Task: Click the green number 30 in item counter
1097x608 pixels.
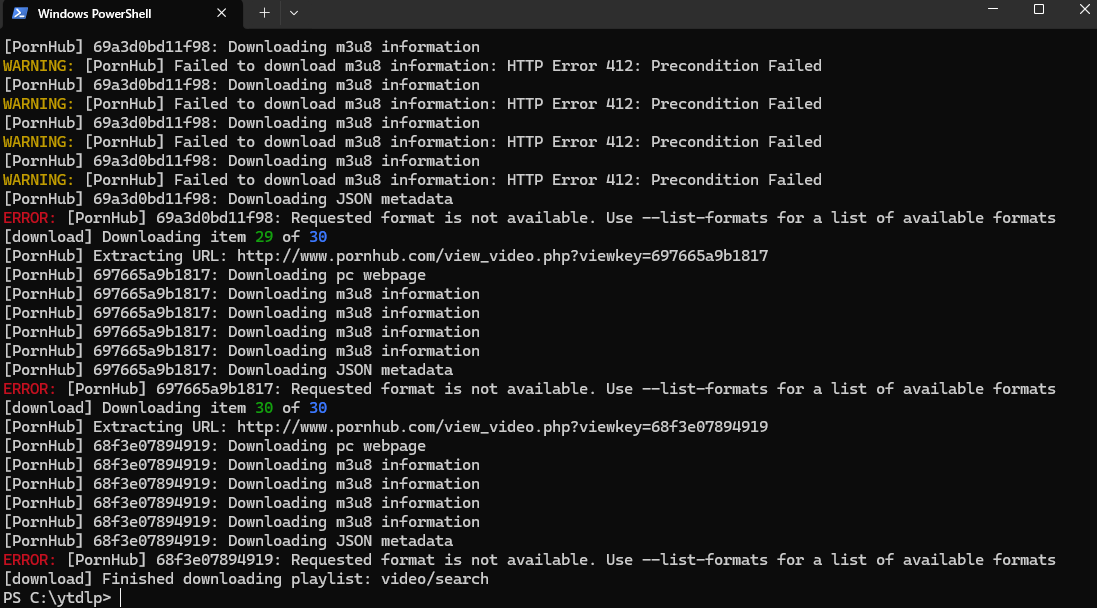Action: (264, 408)
